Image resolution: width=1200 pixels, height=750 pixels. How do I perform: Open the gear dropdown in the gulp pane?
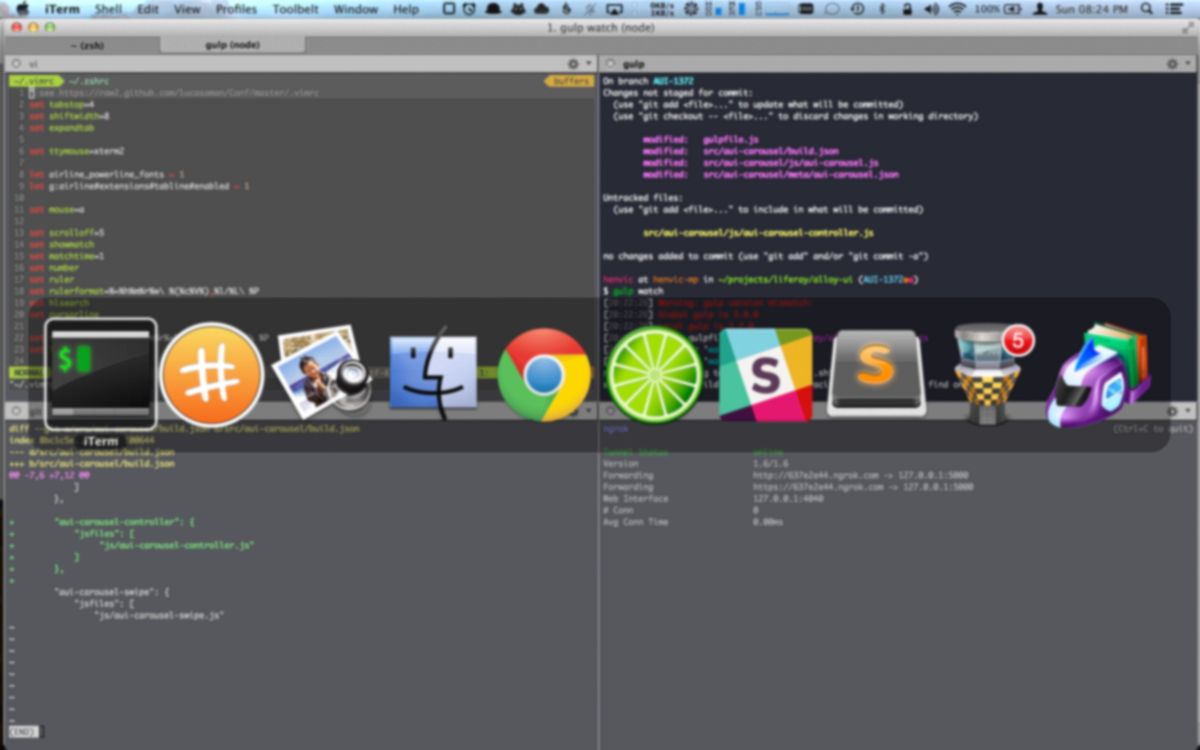1172,64
